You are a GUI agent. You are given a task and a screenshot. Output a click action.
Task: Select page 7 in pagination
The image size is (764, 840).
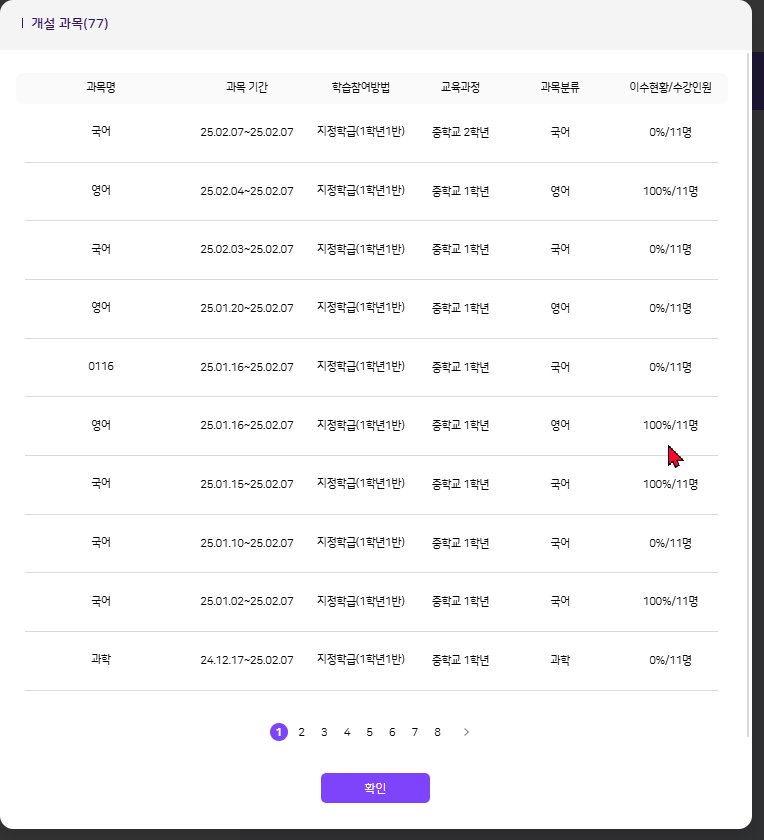(415, 732)
